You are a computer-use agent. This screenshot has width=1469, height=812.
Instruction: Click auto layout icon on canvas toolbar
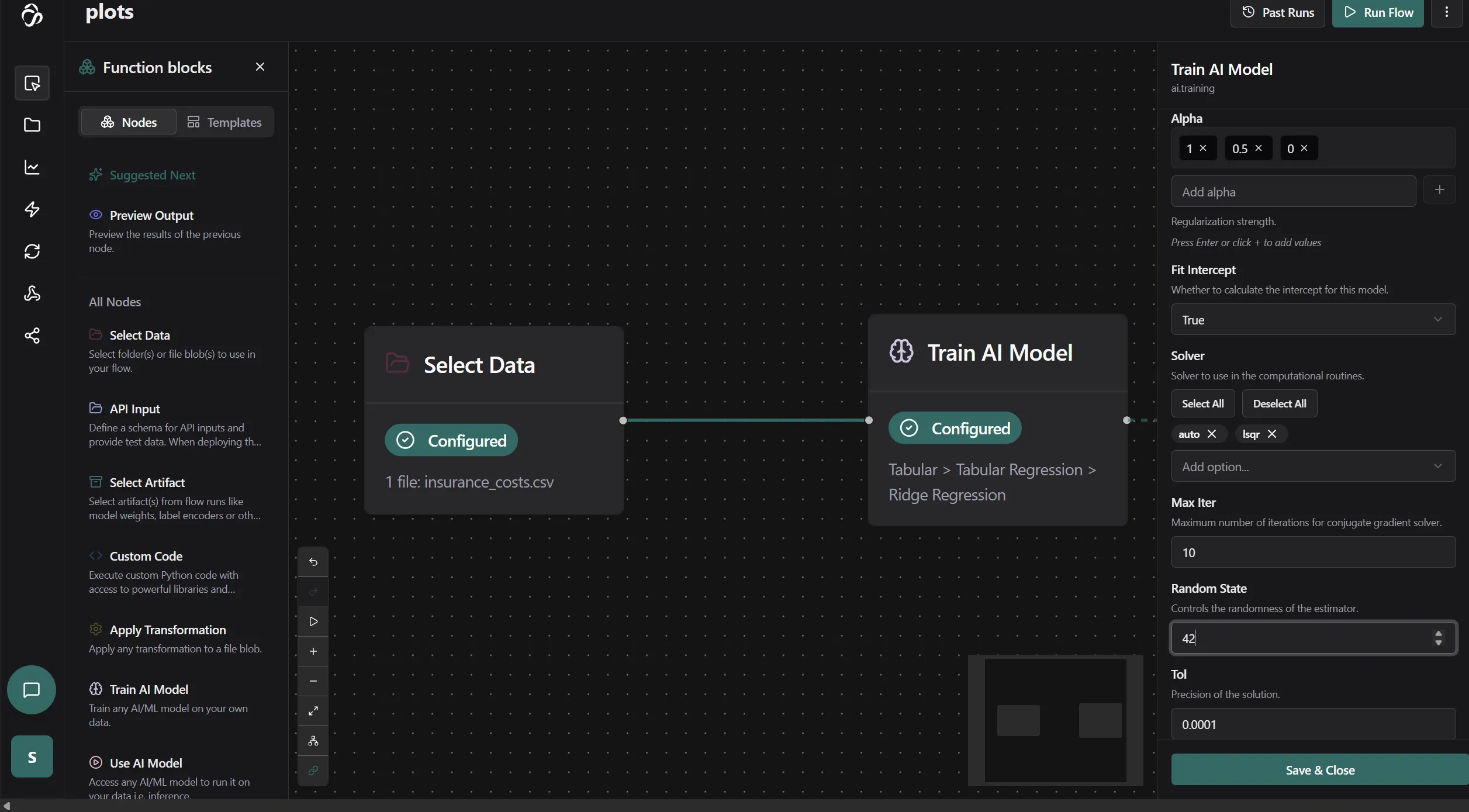pos(313,741)
